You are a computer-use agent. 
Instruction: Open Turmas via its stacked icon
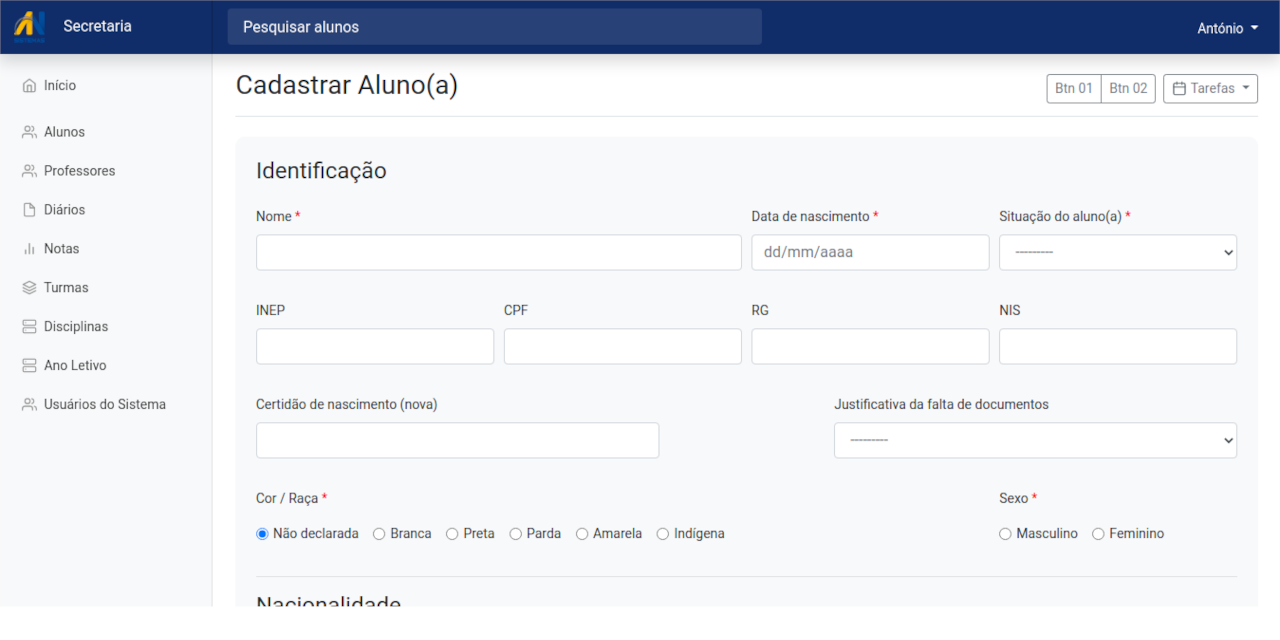coord(29,287)
